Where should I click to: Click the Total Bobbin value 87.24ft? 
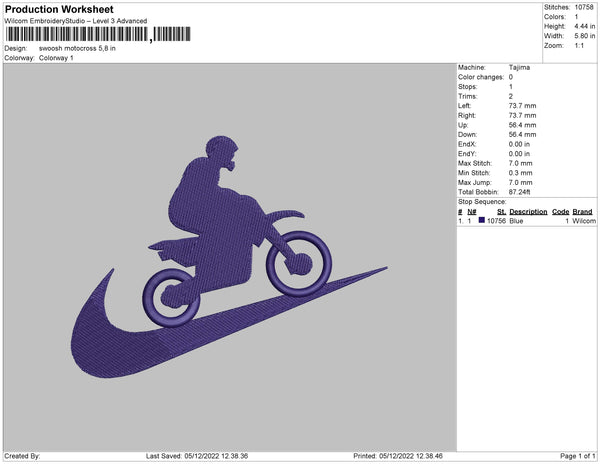(519, 192)
